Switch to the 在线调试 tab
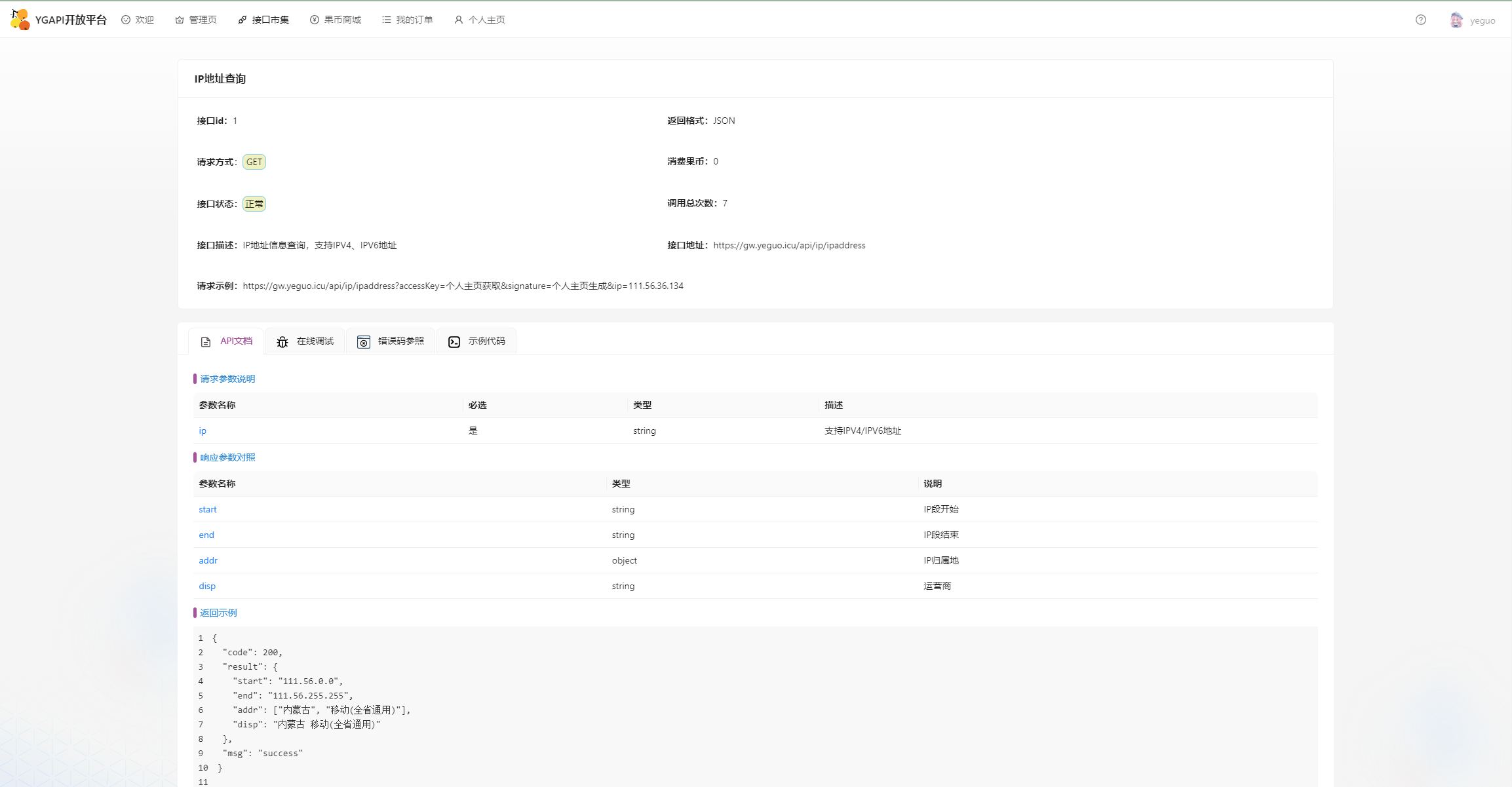 point(315,341)
